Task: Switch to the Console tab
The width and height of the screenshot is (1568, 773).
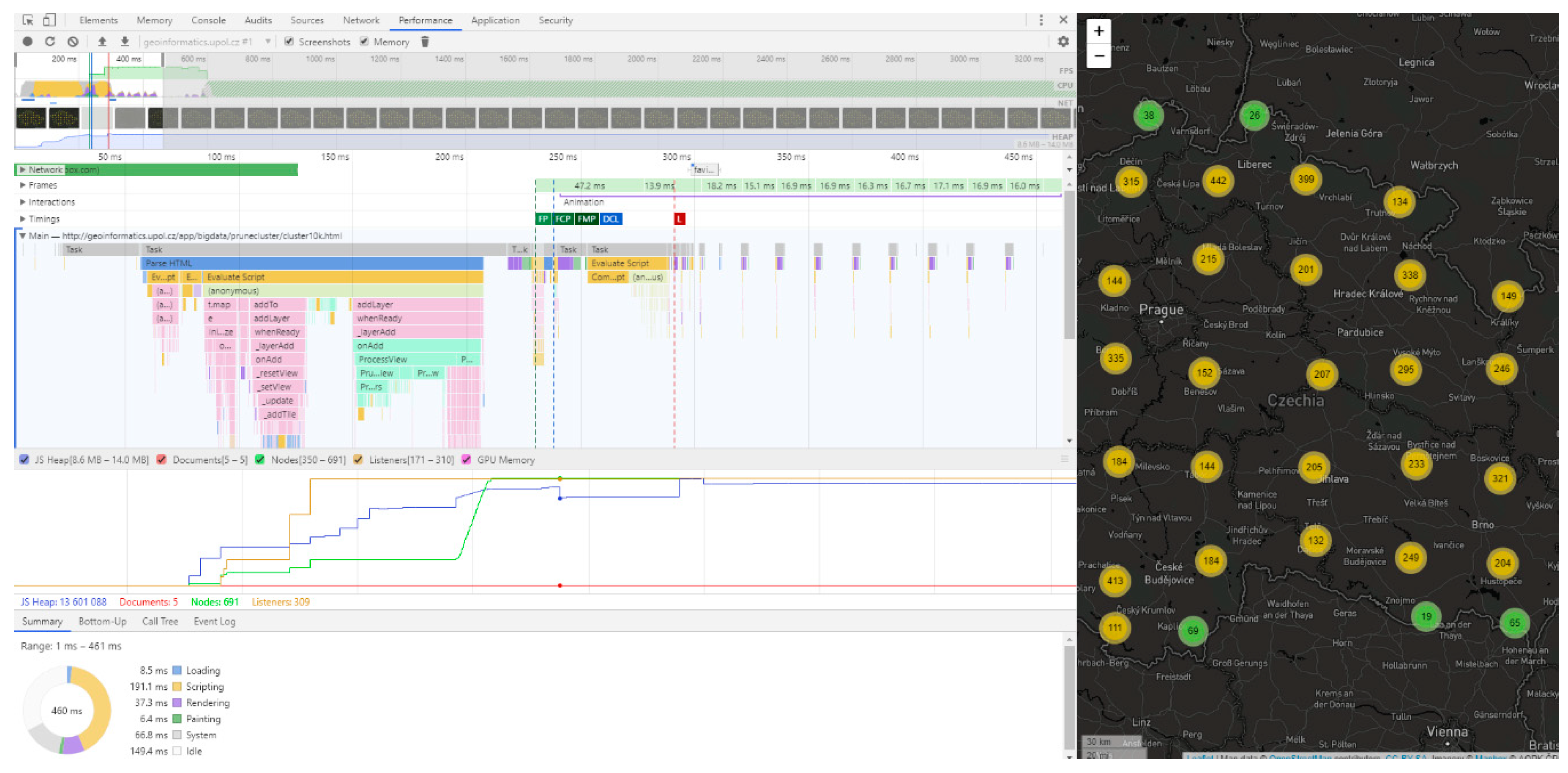Action: coord(208,20)
